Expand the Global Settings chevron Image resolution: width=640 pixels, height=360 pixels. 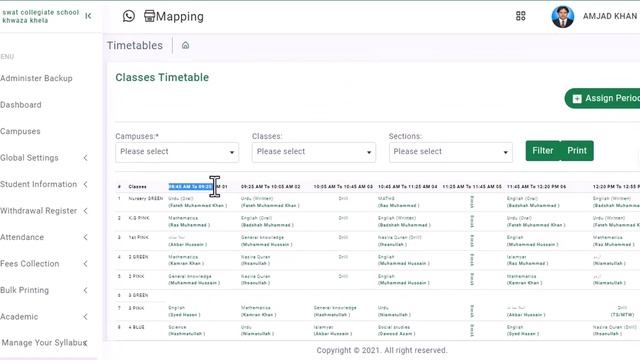coord(85,158)
